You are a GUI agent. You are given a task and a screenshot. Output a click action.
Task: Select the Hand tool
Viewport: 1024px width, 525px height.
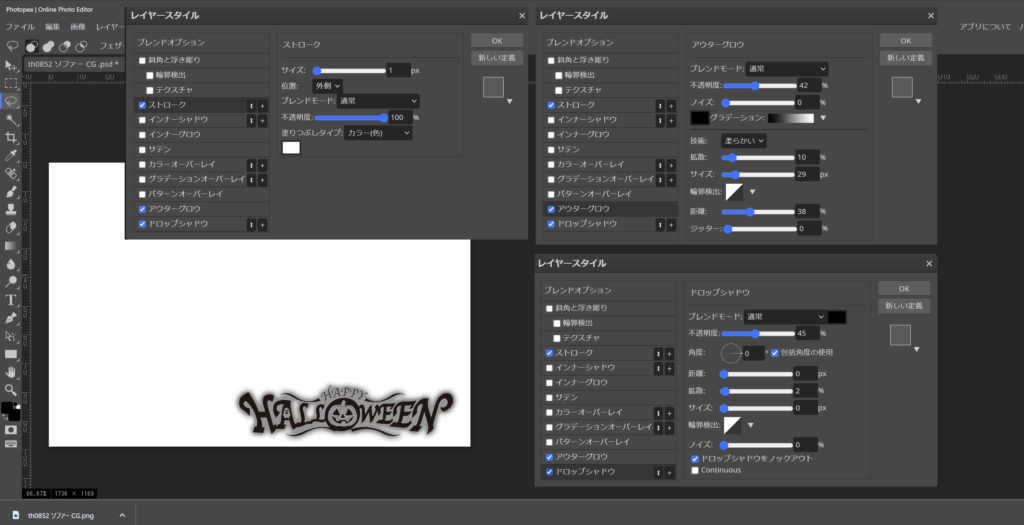point(11,371)
